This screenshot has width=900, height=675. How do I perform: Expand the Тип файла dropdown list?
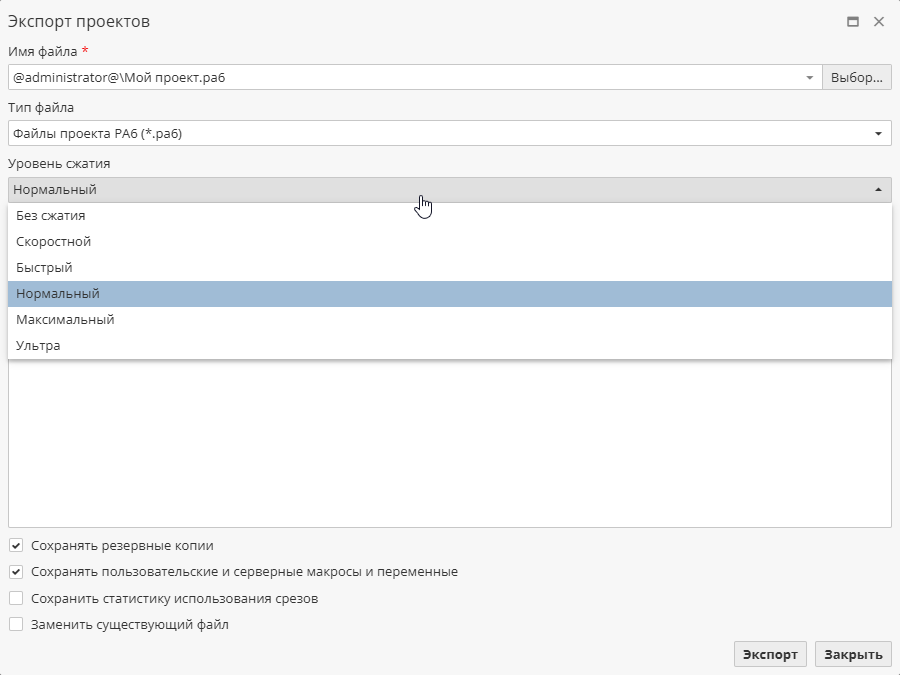[877, 134]
